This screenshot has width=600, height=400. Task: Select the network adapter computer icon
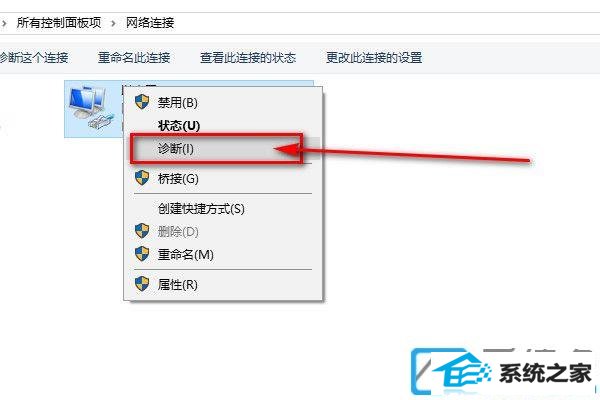(92, 108)
